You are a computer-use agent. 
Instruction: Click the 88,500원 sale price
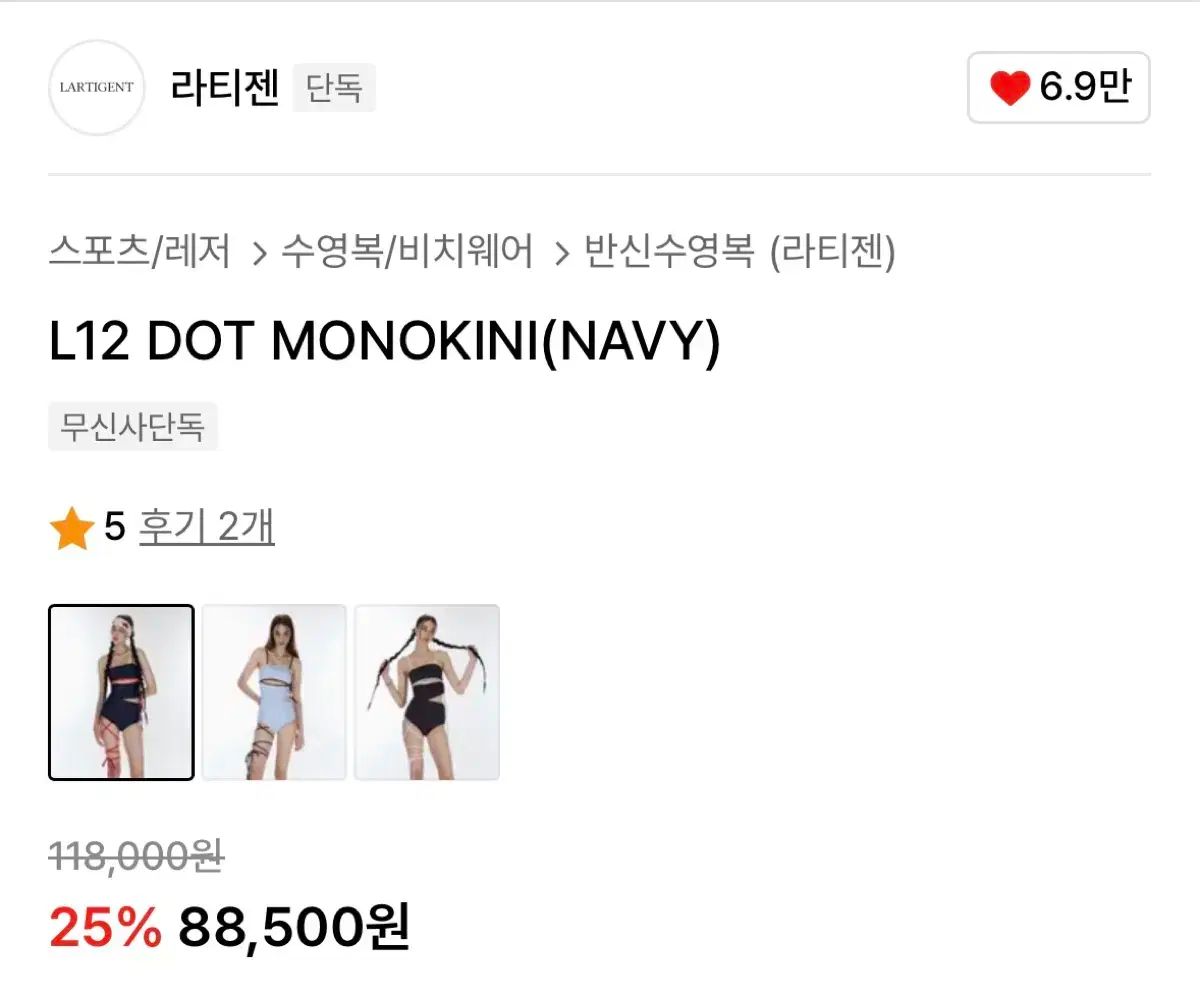tap(294, 927)
